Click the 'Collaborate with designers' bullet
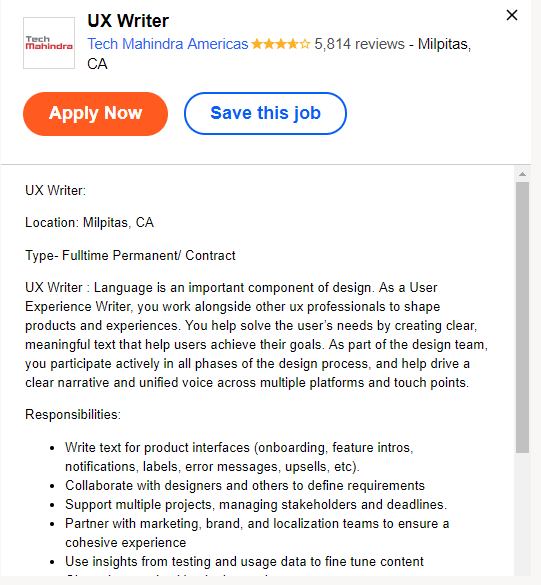This screenshot has height=585, width=541. (245, 485)
